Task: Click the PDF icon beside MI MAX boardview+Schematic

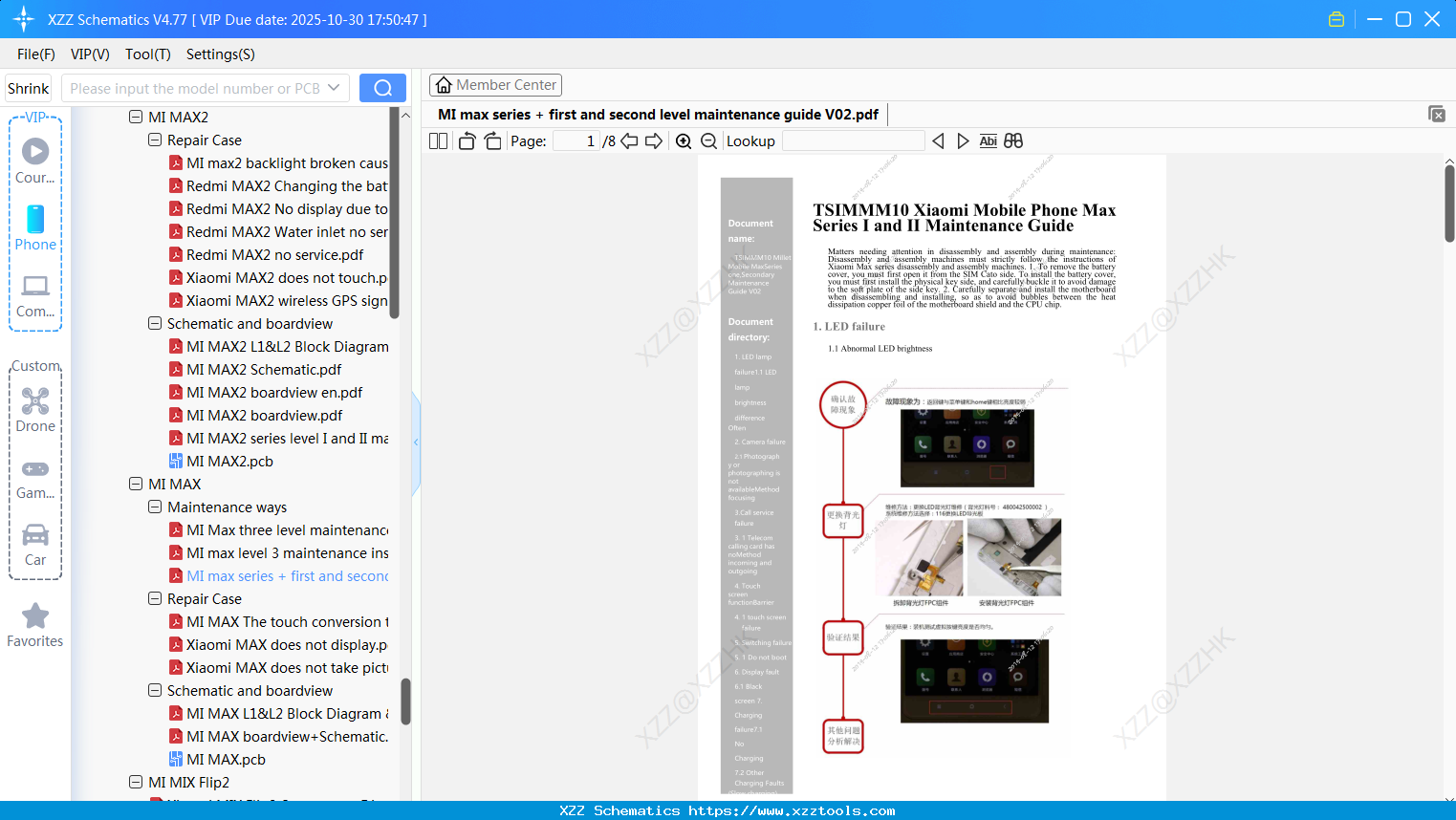Action: pos(176,736)
